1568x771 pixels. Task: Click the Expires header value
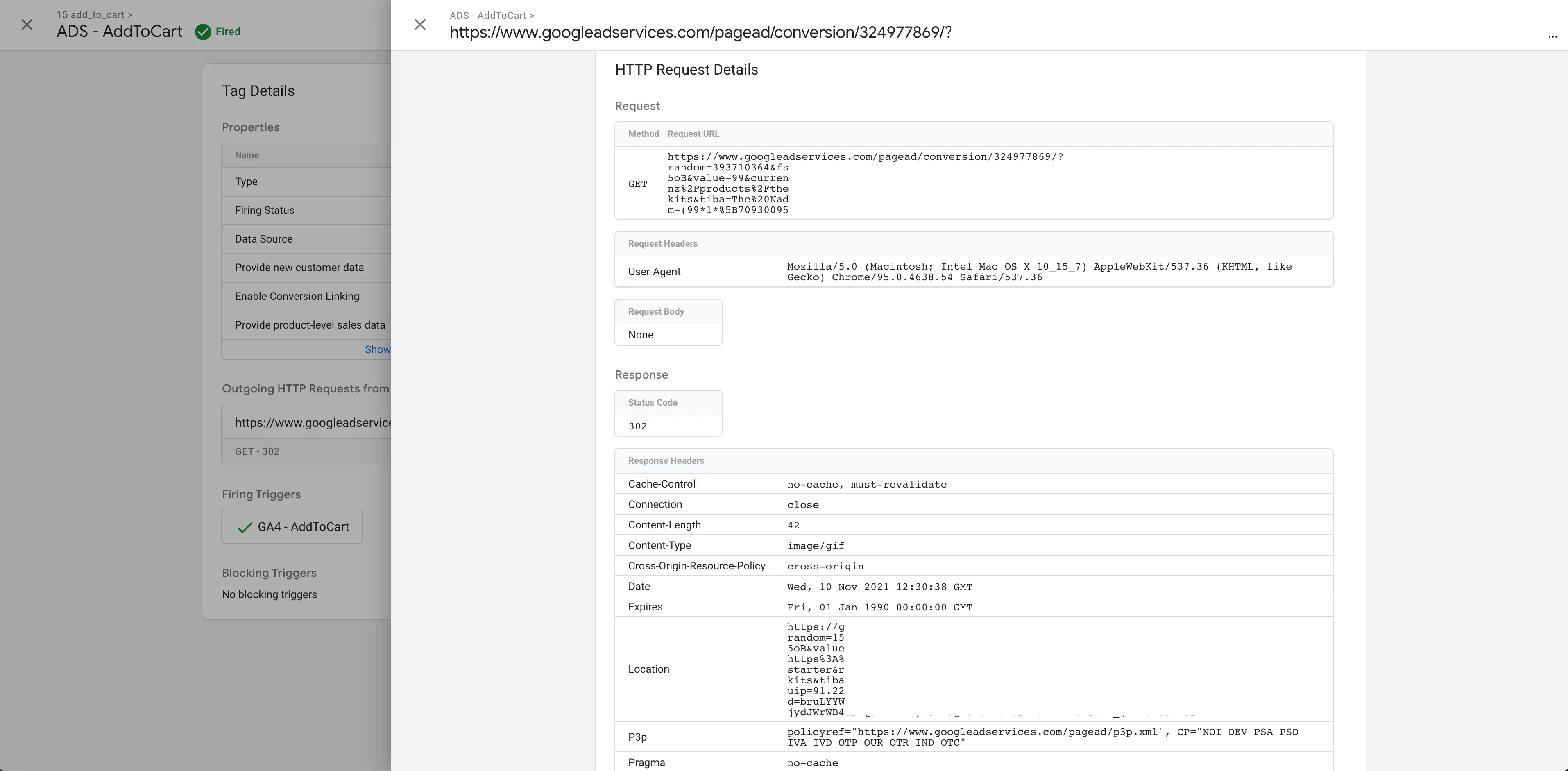879,607
